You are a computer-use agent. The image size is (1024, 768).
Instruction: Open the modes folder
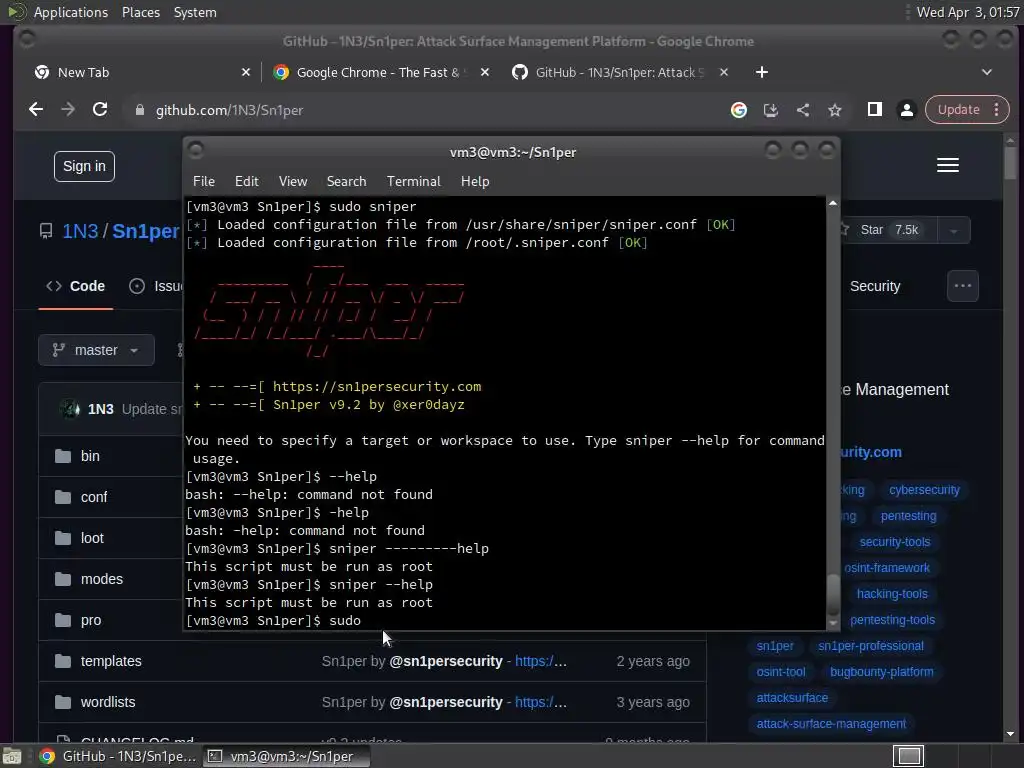pyautogui.click(x=102, y=579)
